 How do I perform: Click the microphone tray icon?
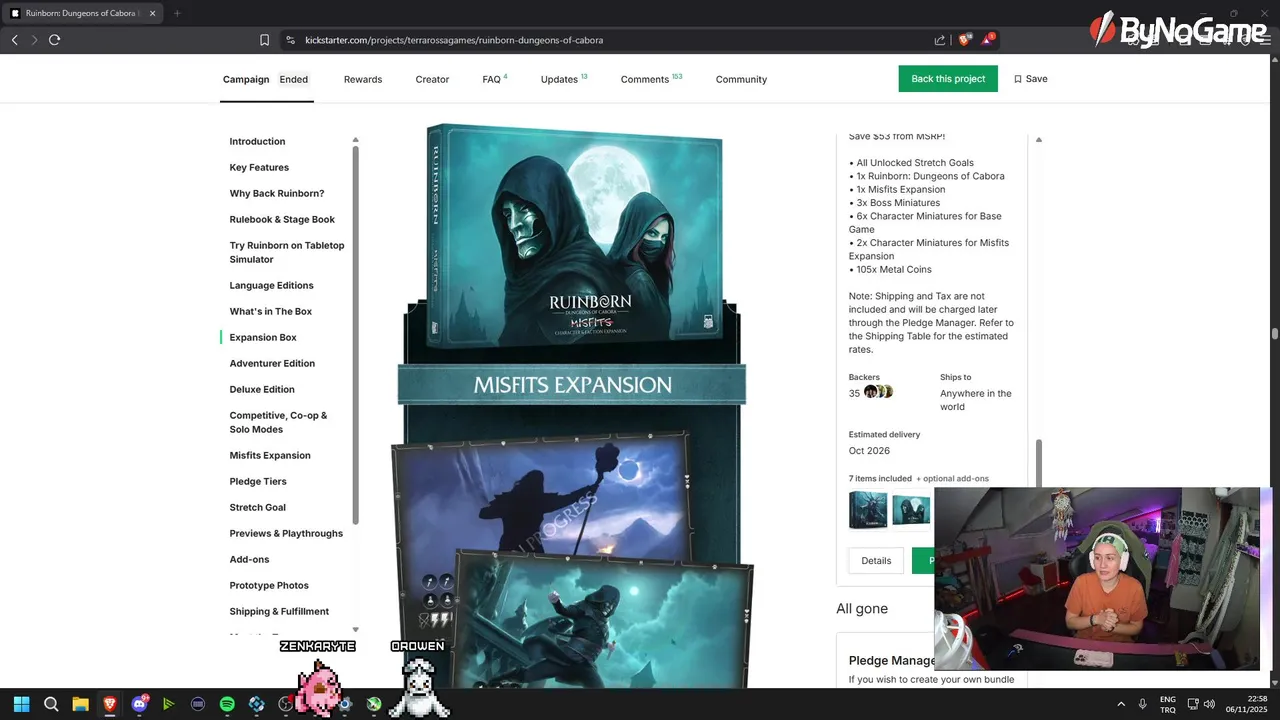1142,704
